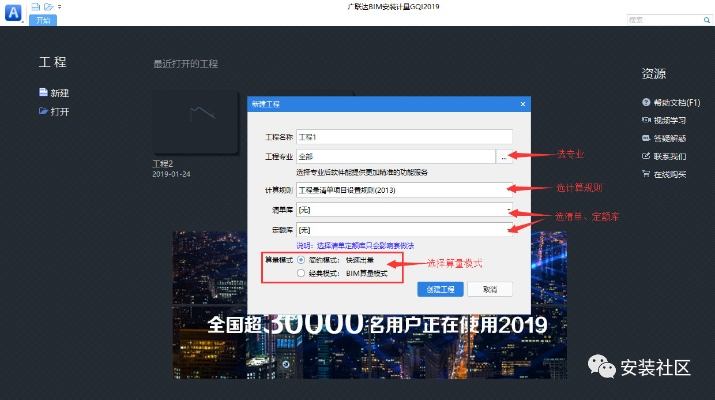Open 联系我们 in resources
This screenshot has width=715, height=400.
664,156
